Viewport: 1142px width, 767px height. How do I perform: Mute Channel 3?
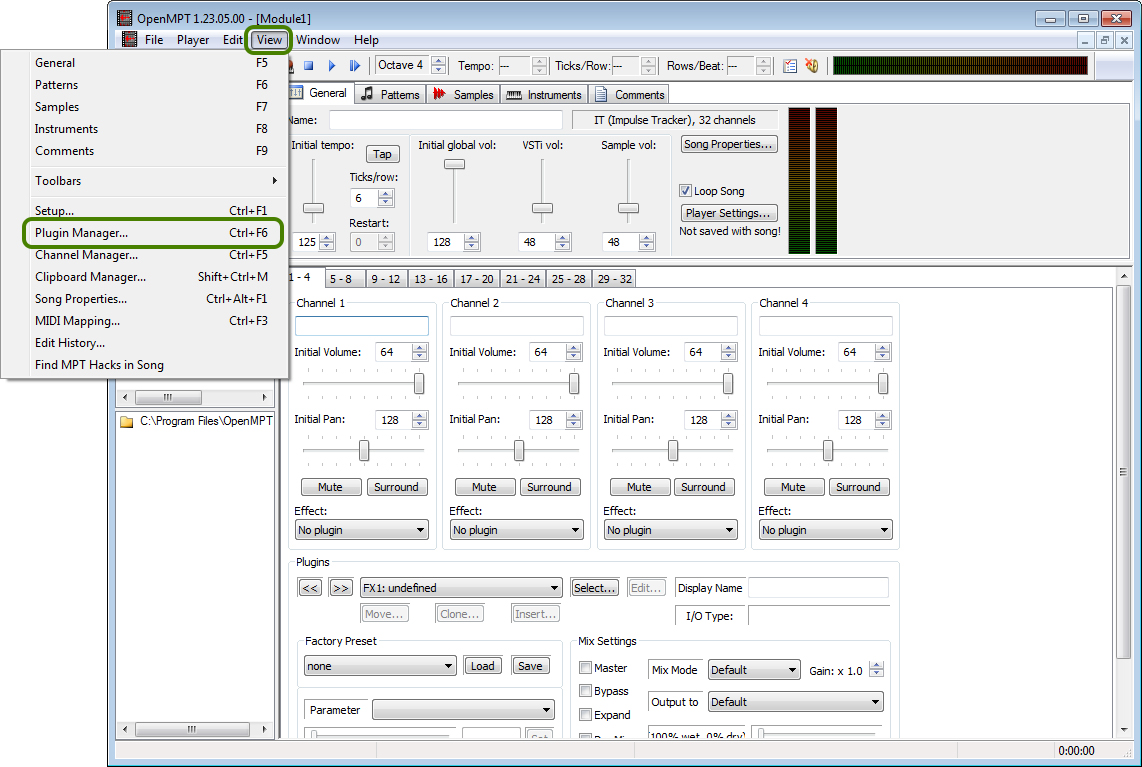click(x=639, y=487)
